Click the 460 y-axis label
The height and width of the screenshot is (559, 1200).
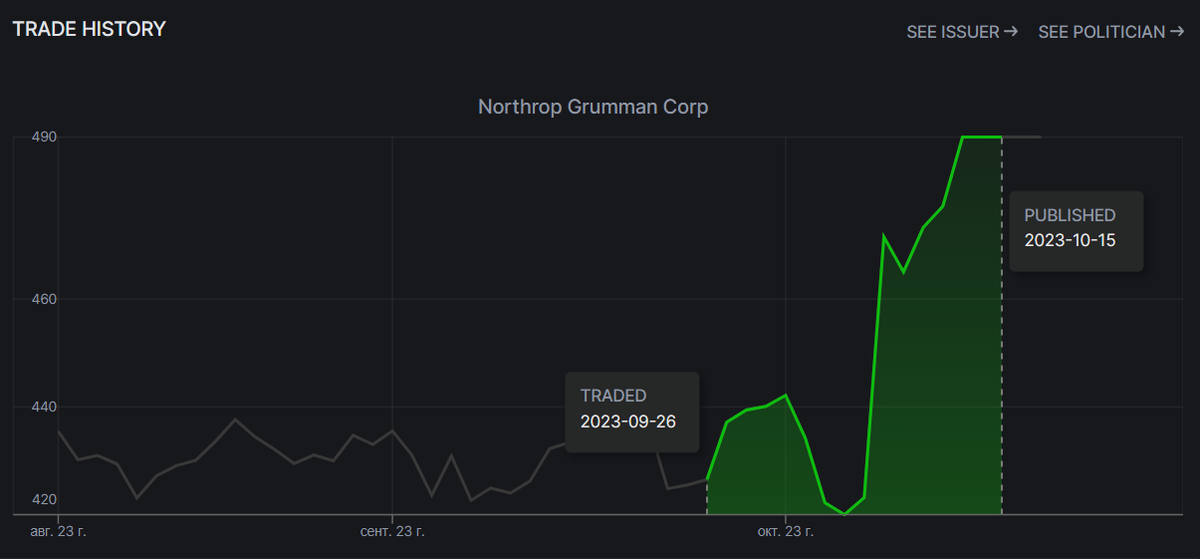click(x=44, y=299)
